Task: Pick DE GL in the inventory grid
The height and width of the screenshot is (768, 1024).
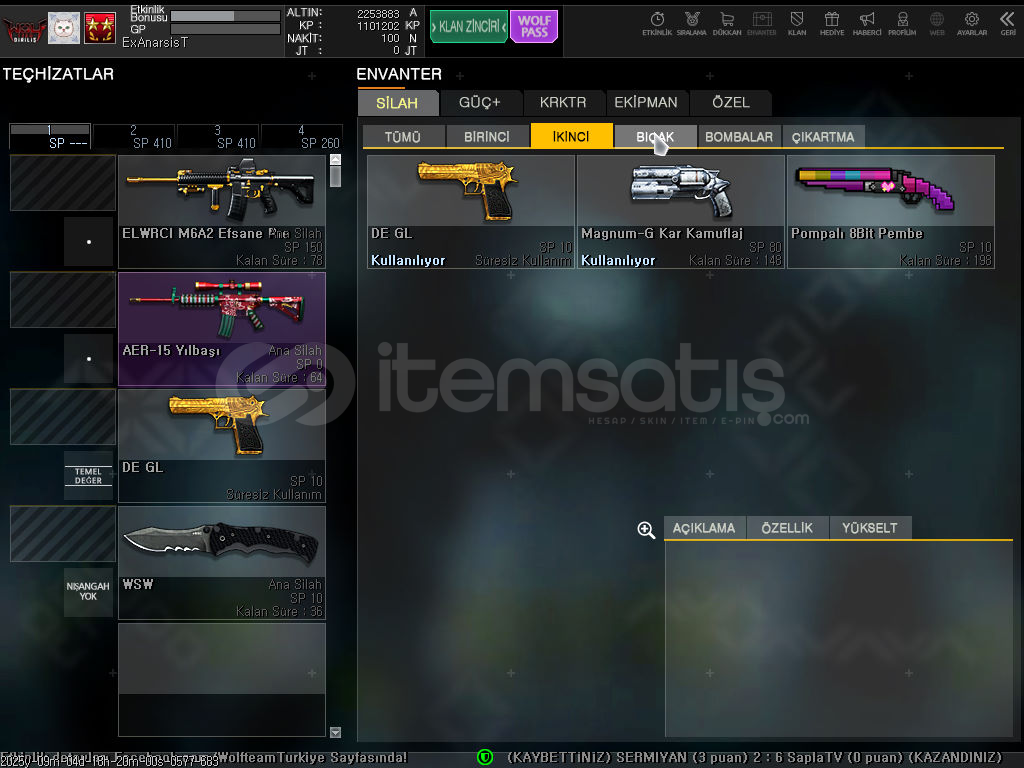Action: [471, 212]
